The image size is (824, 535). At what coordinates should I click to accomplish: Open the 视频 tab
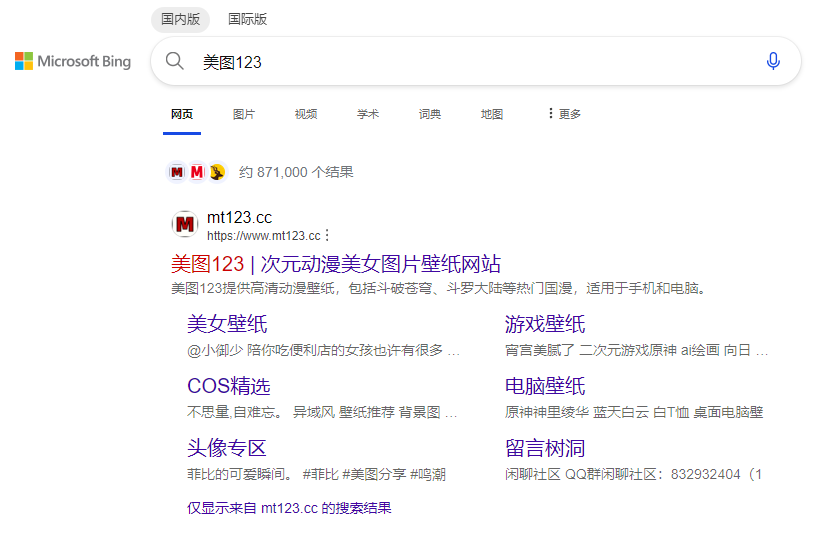(306, 114)
